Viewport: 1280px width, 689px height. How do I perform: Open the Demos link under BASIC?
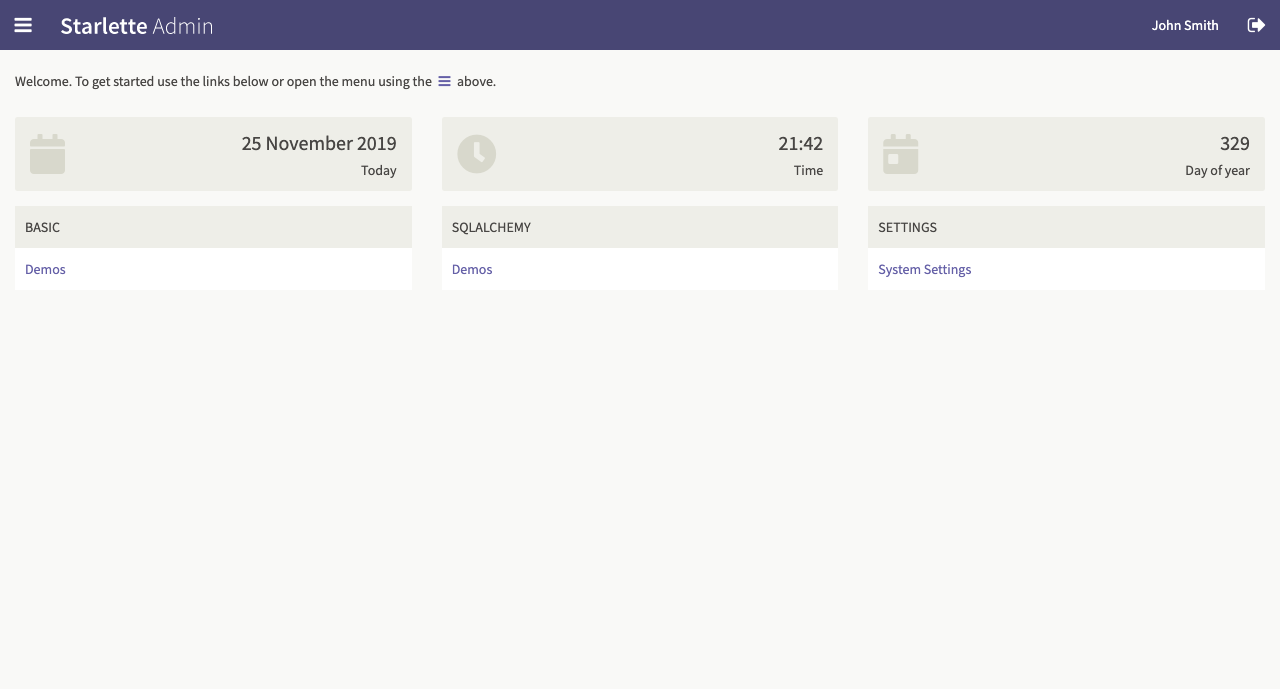45,269
